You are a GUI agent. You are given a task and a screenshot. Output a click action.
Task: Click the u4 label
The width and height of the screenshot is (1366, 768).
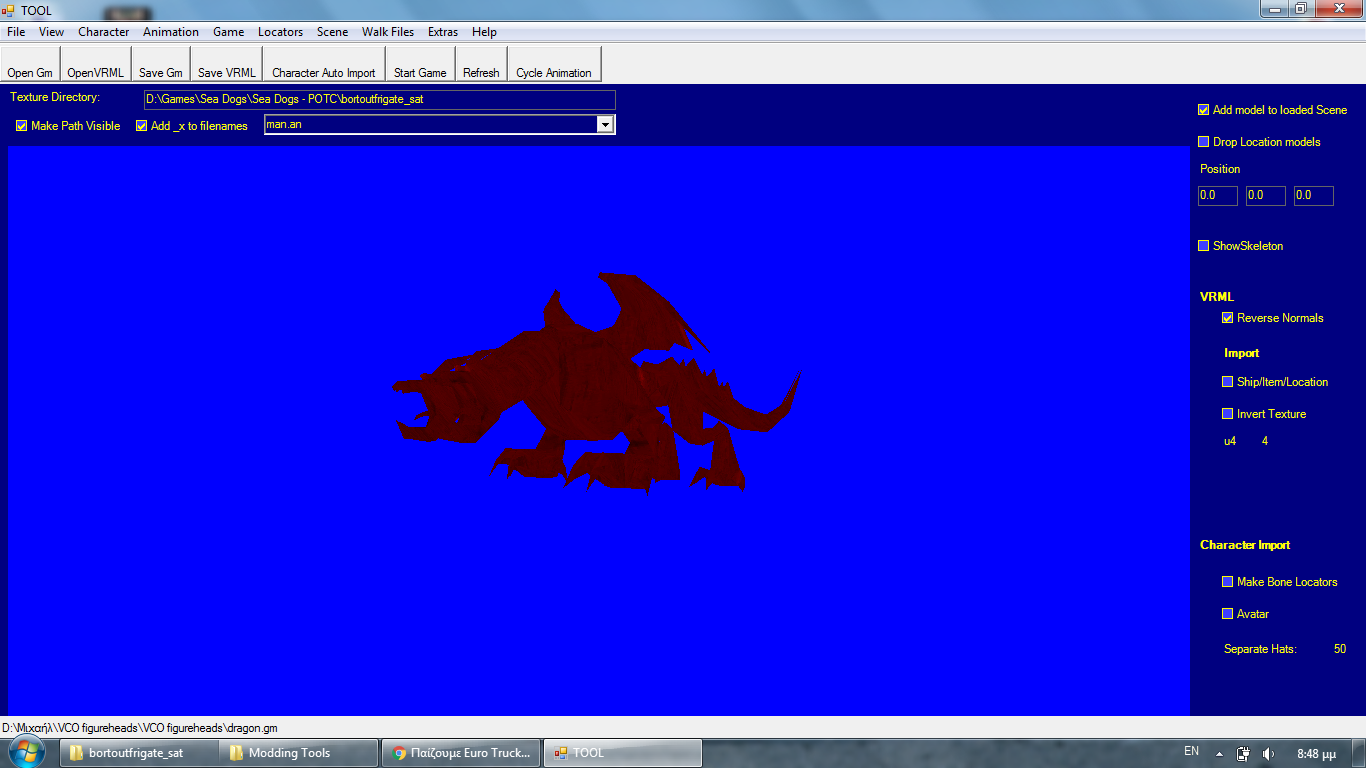1230,441
